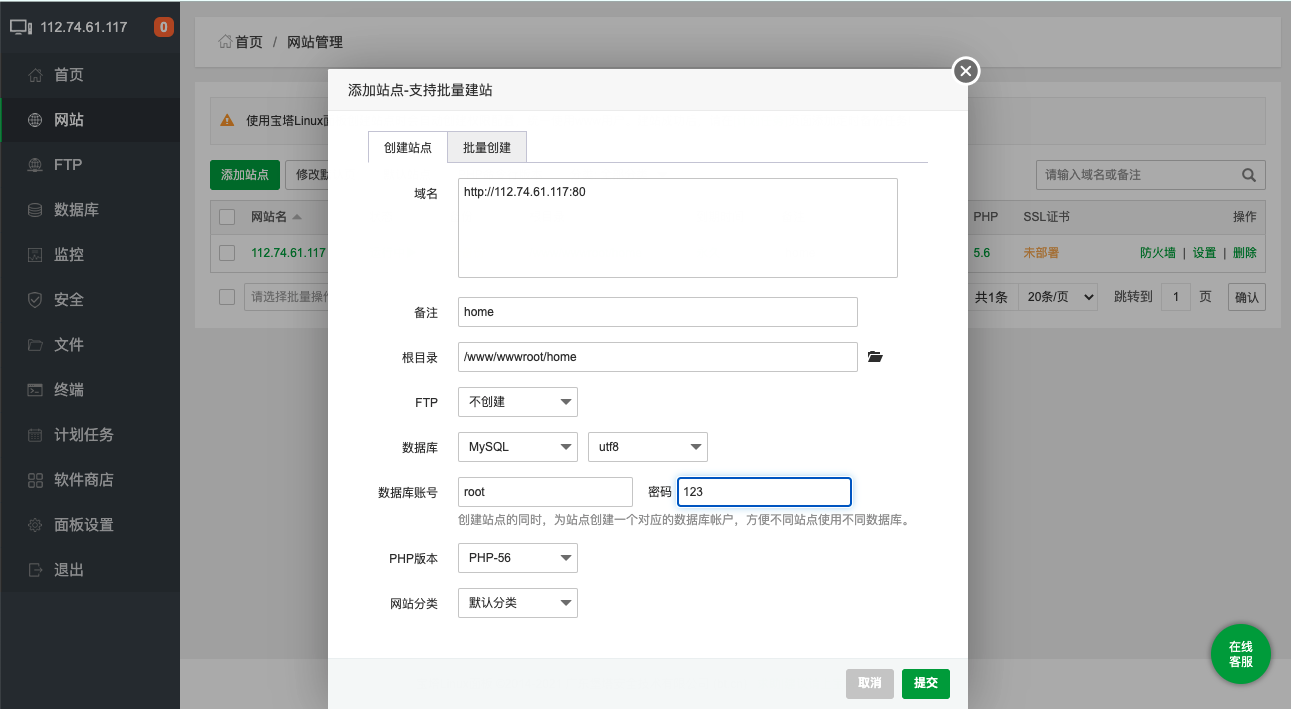
Task: Click the PHP version 5.6 value
Action: pos(982,253)
